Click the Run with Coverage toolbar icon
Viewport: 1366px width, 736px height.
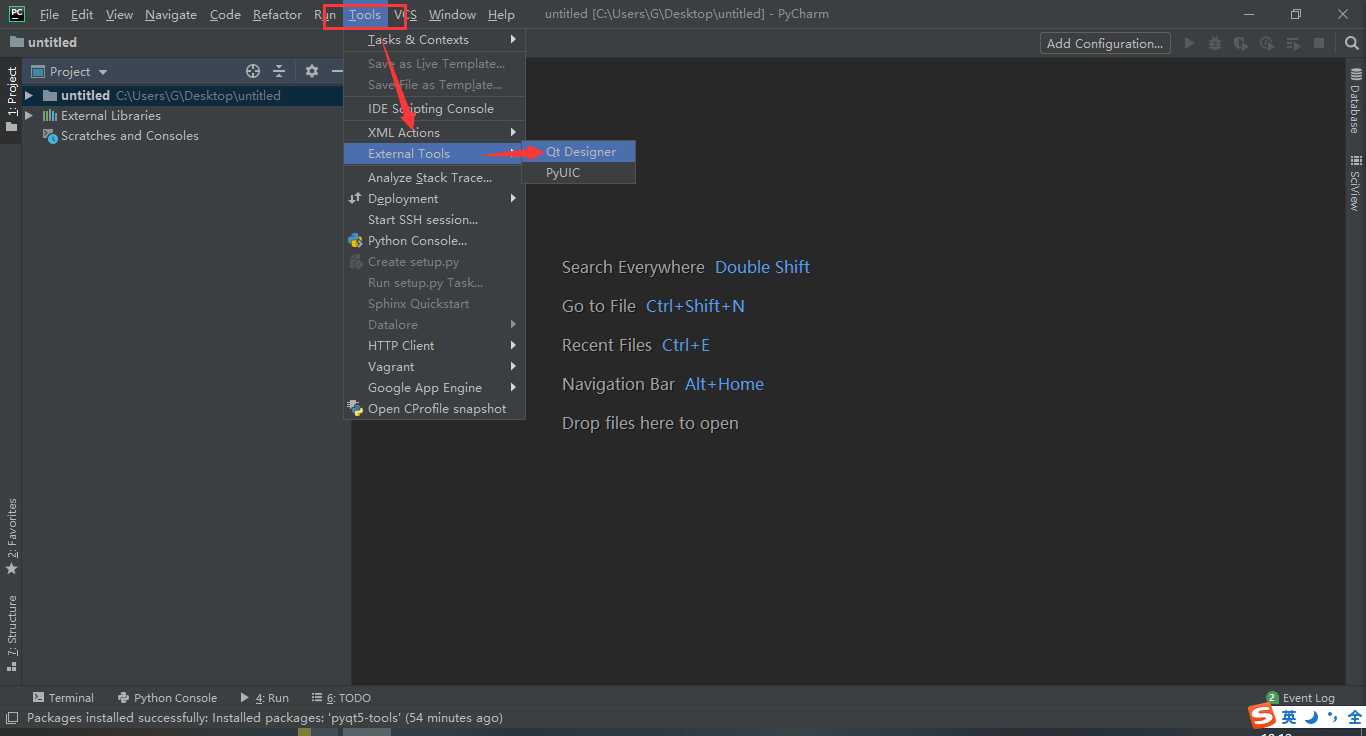(x=1241, y=43)
